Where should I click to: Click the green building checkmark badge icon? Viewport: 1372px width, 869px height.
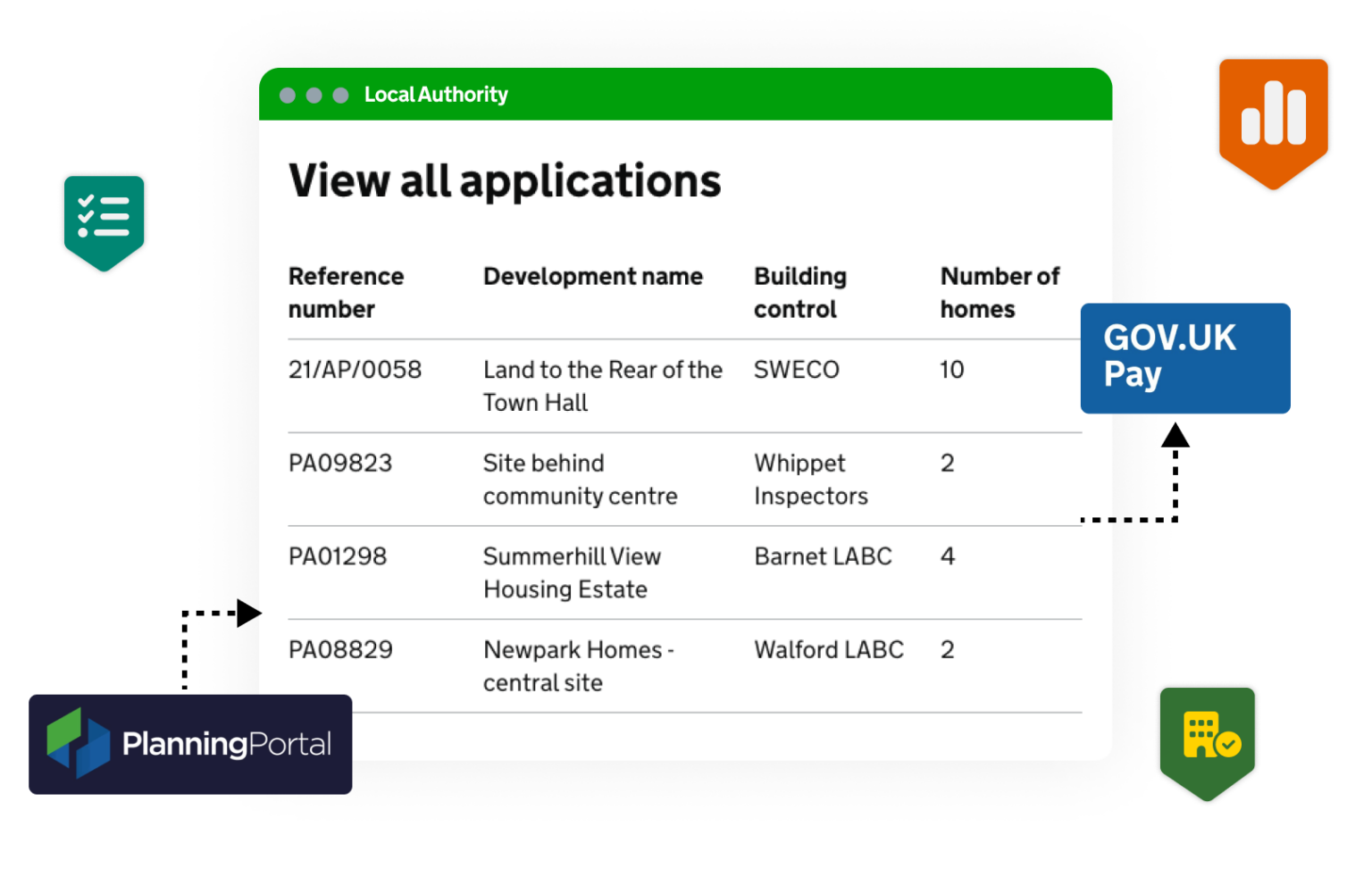pos(1207,738)
